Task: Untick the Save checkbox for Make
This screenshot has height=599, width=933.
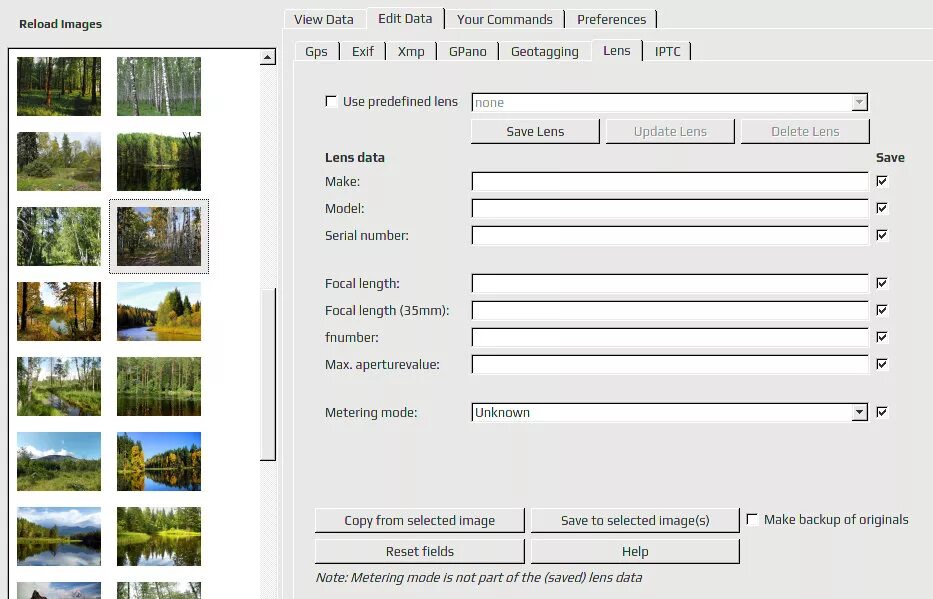Action: click(x=882, y=181)
